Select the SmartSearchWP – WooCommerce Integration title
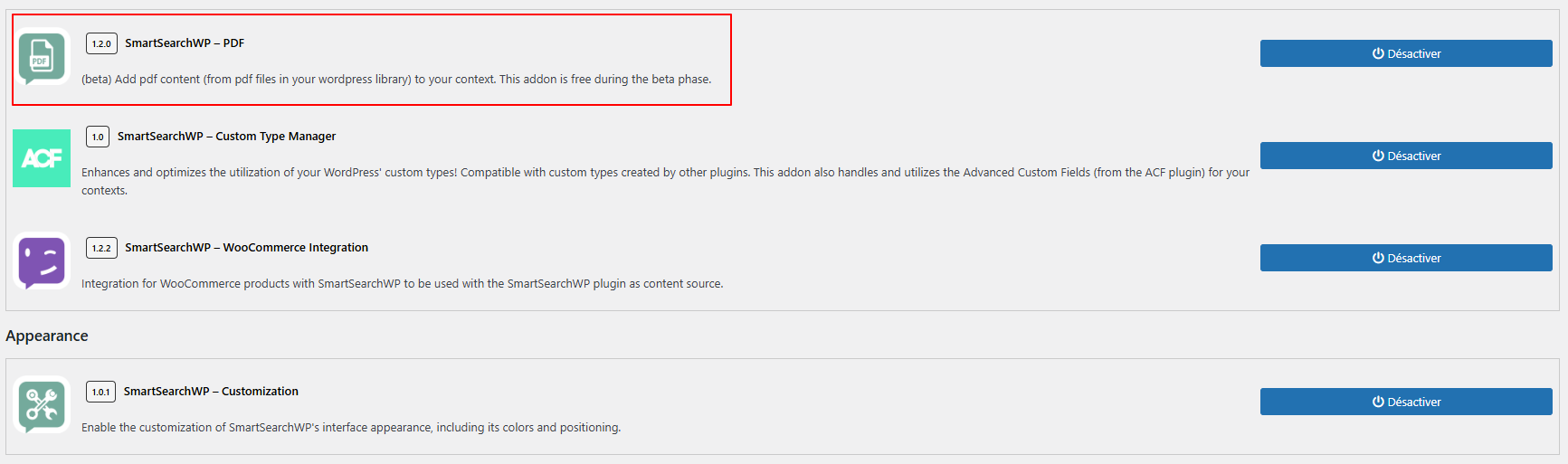1568x464 pixels. pyautogui.click(x=246, y=248)
